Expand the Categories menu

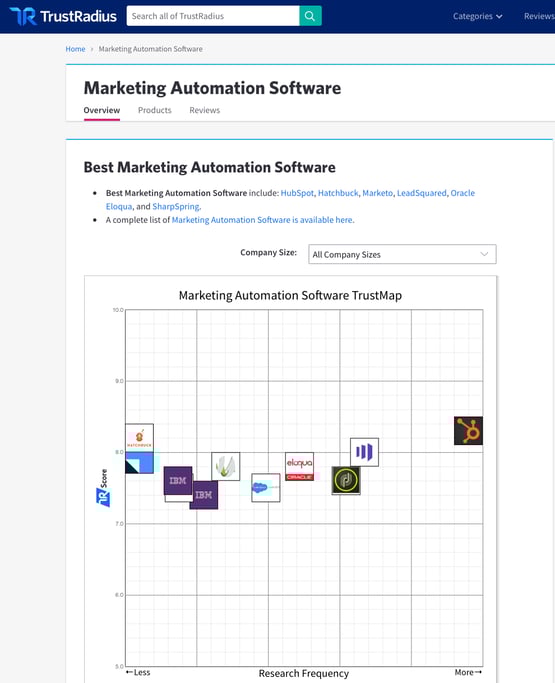(477, 16)
